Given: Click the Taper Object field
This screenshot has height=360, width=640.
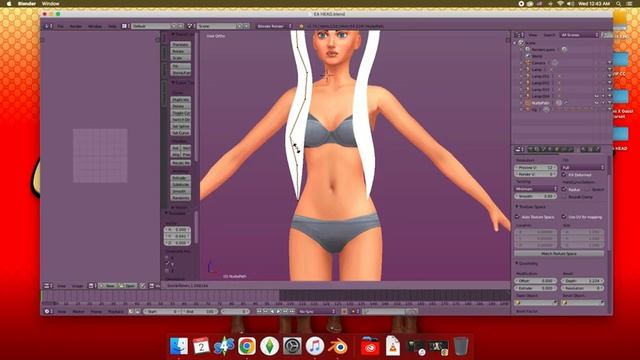Looking at the screenshot, I should pos(536,303).
